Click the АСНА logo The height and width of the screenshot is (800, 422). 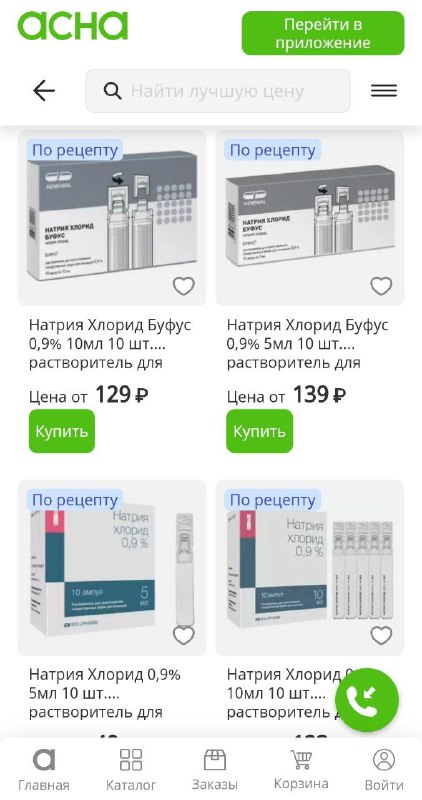point(72,26)
